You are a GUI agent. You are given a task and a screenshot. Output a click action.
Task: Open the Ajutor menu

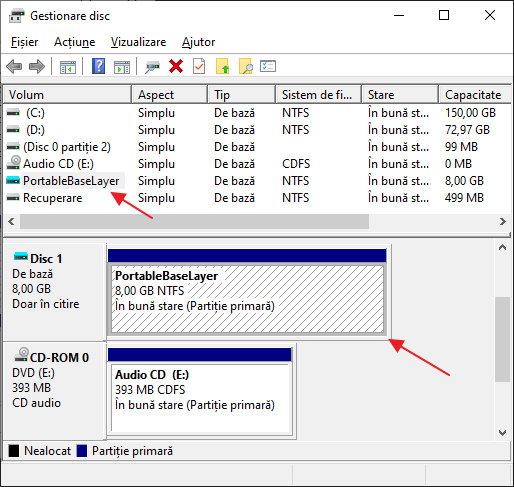click(198, 42)
